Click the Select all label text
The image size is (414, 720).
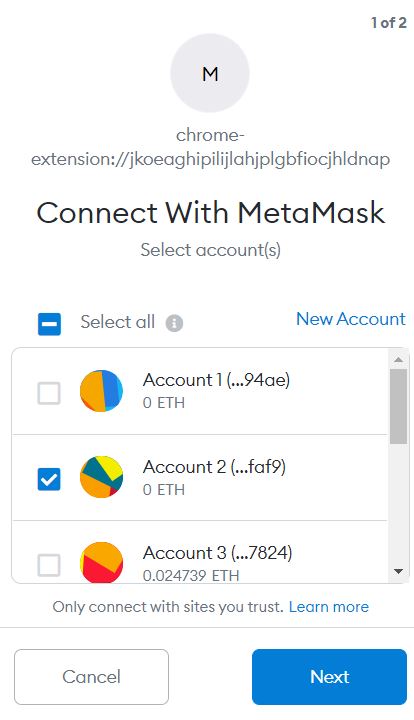pos(117,322)
